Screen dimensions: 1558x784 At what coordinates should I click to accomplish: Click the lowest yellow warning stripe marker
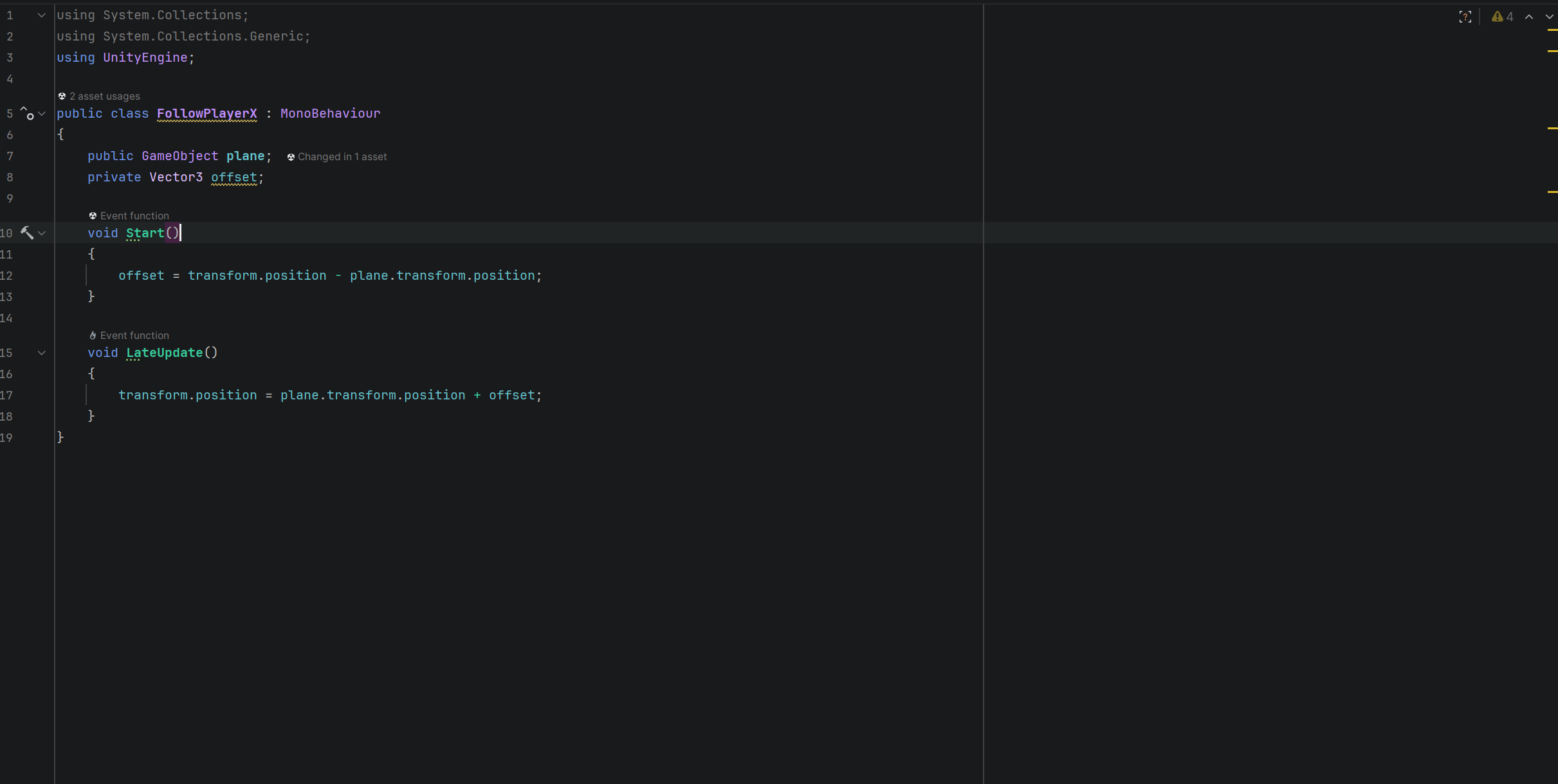pyautogui.click(x=1552, y=192)
